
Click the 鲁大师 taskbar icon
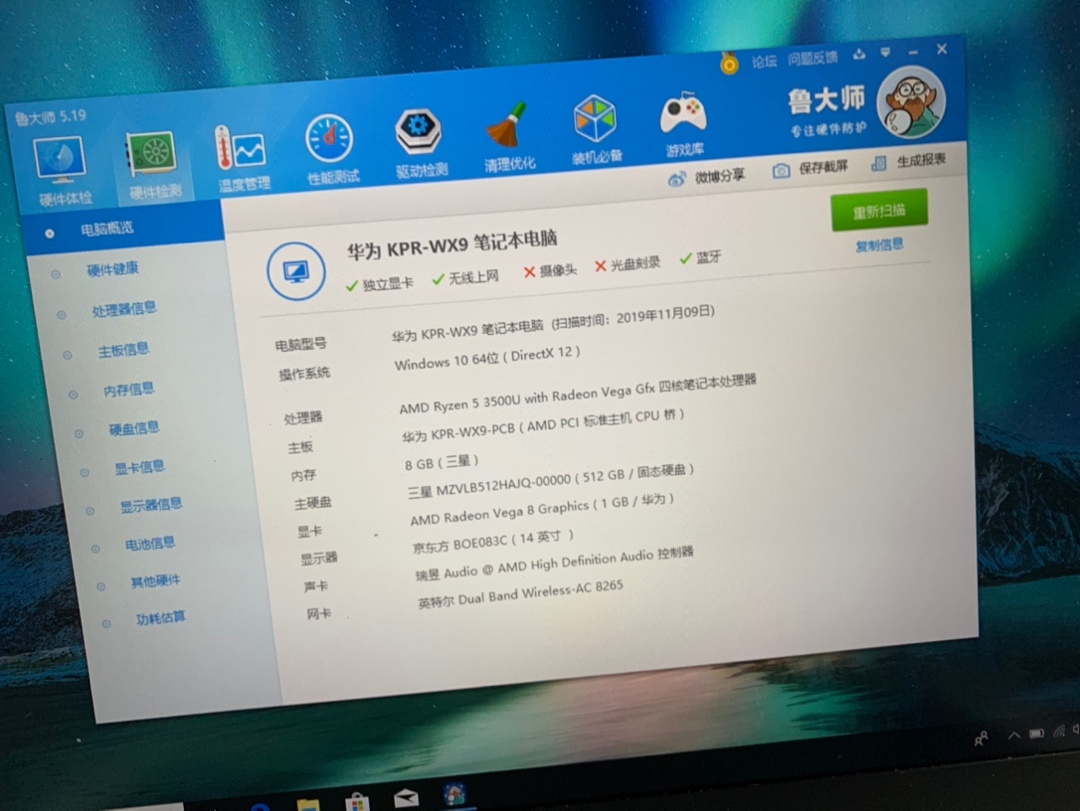(x=455, y=794)
